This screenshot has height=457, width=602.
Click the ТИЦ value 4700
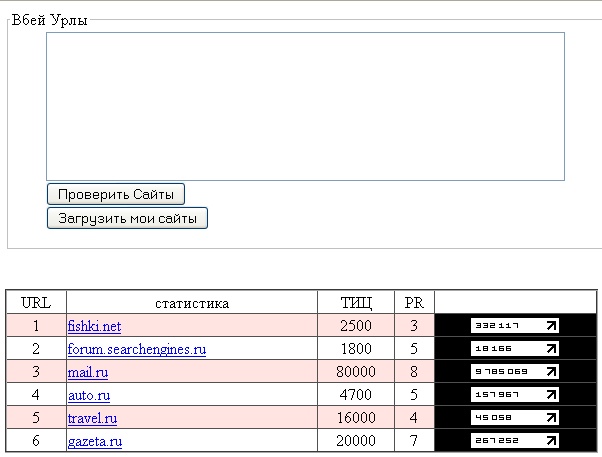point(356,395)
